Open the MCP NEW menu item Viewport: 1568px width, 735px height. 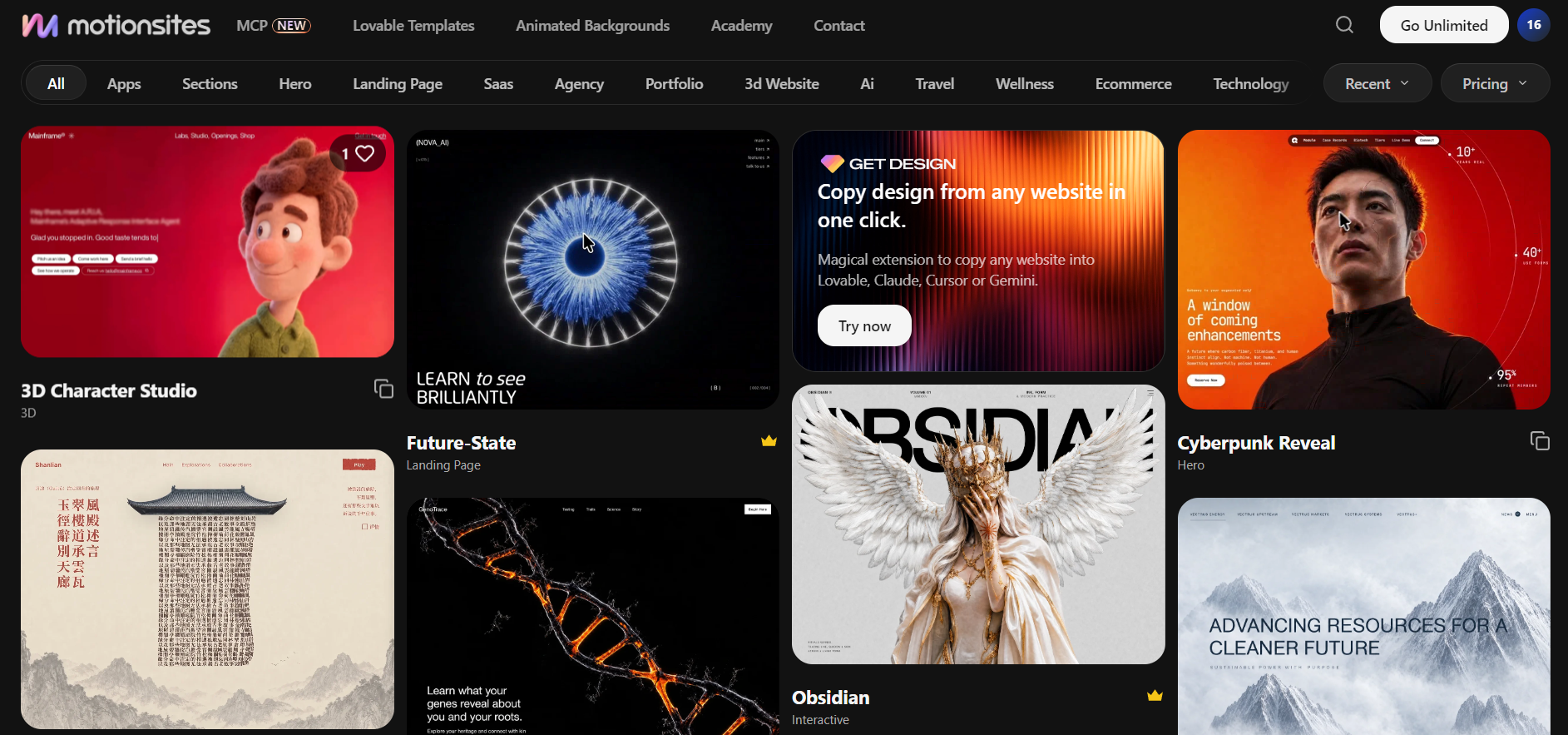[x=274, y=26]
